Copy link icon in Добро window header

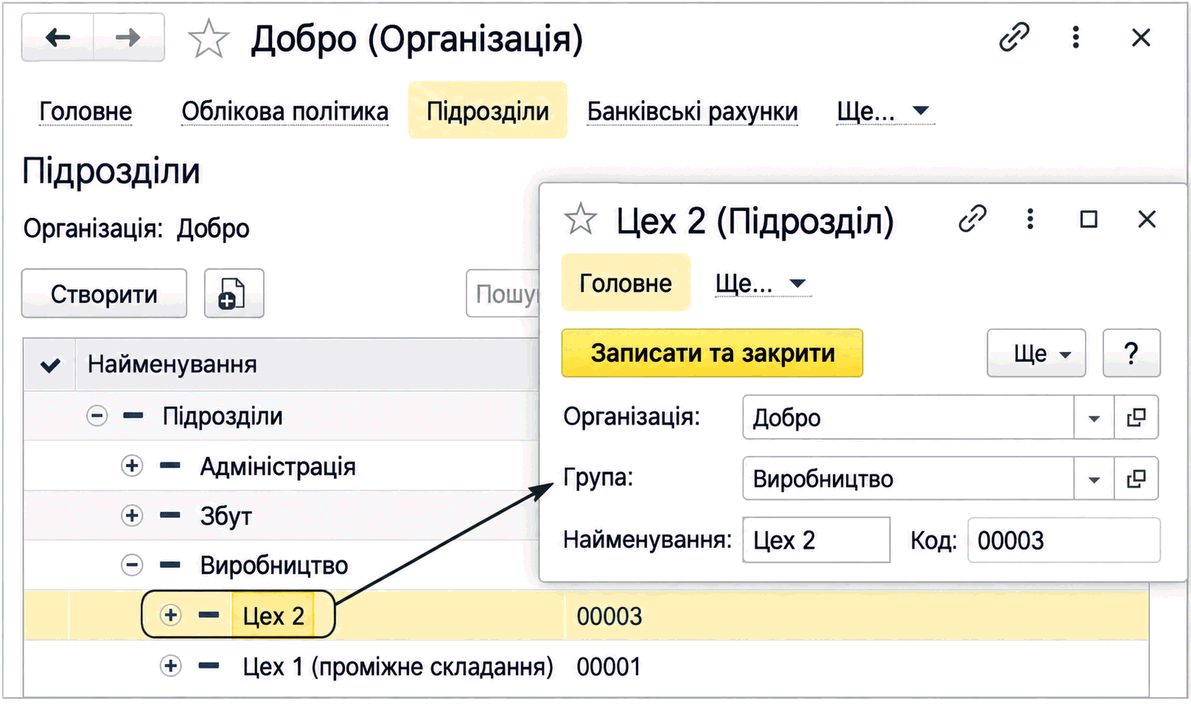tap(1014, 37)
